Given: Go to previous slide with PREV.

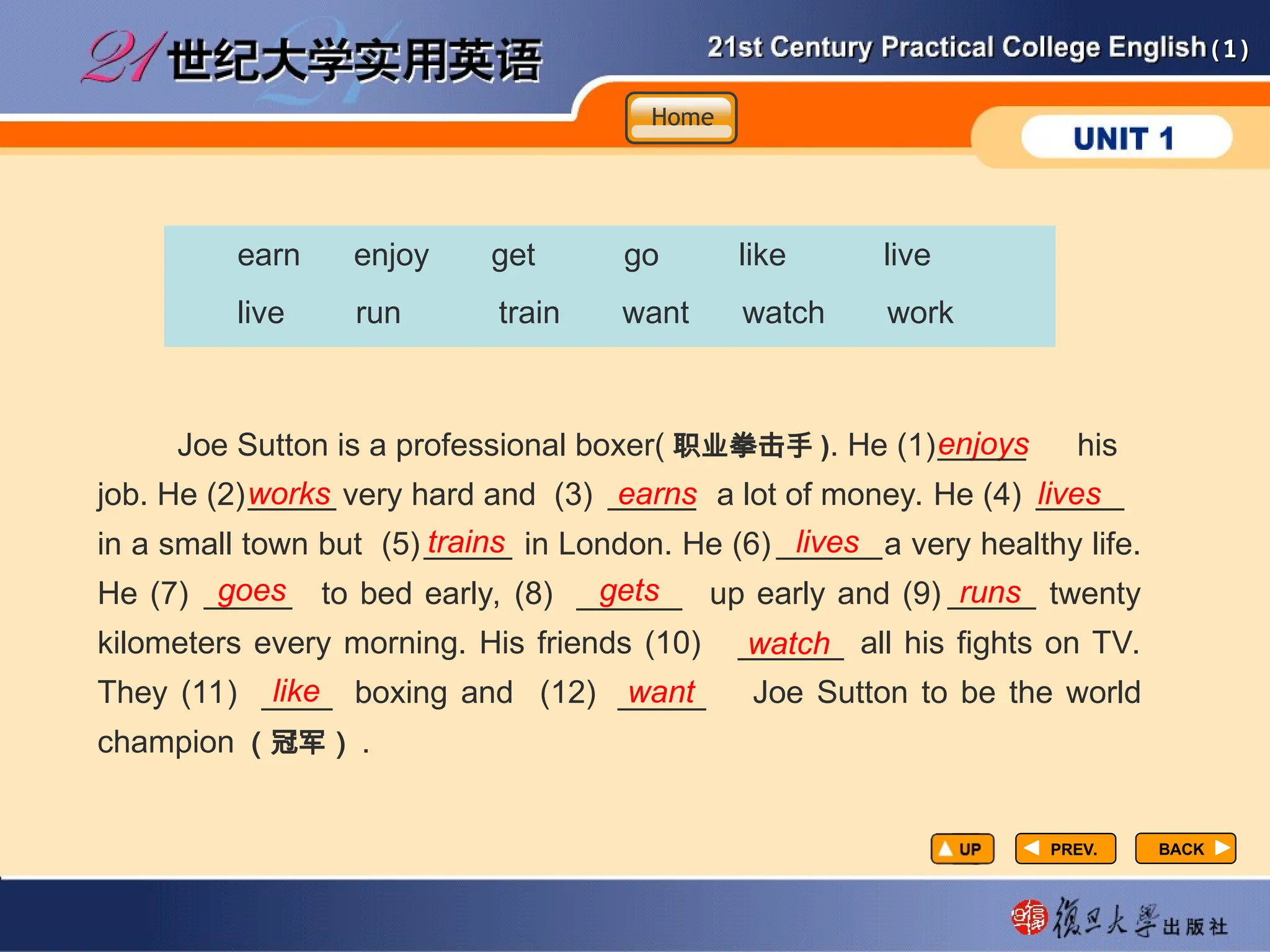Looking at the screenshot, I should click(1065, 848).
